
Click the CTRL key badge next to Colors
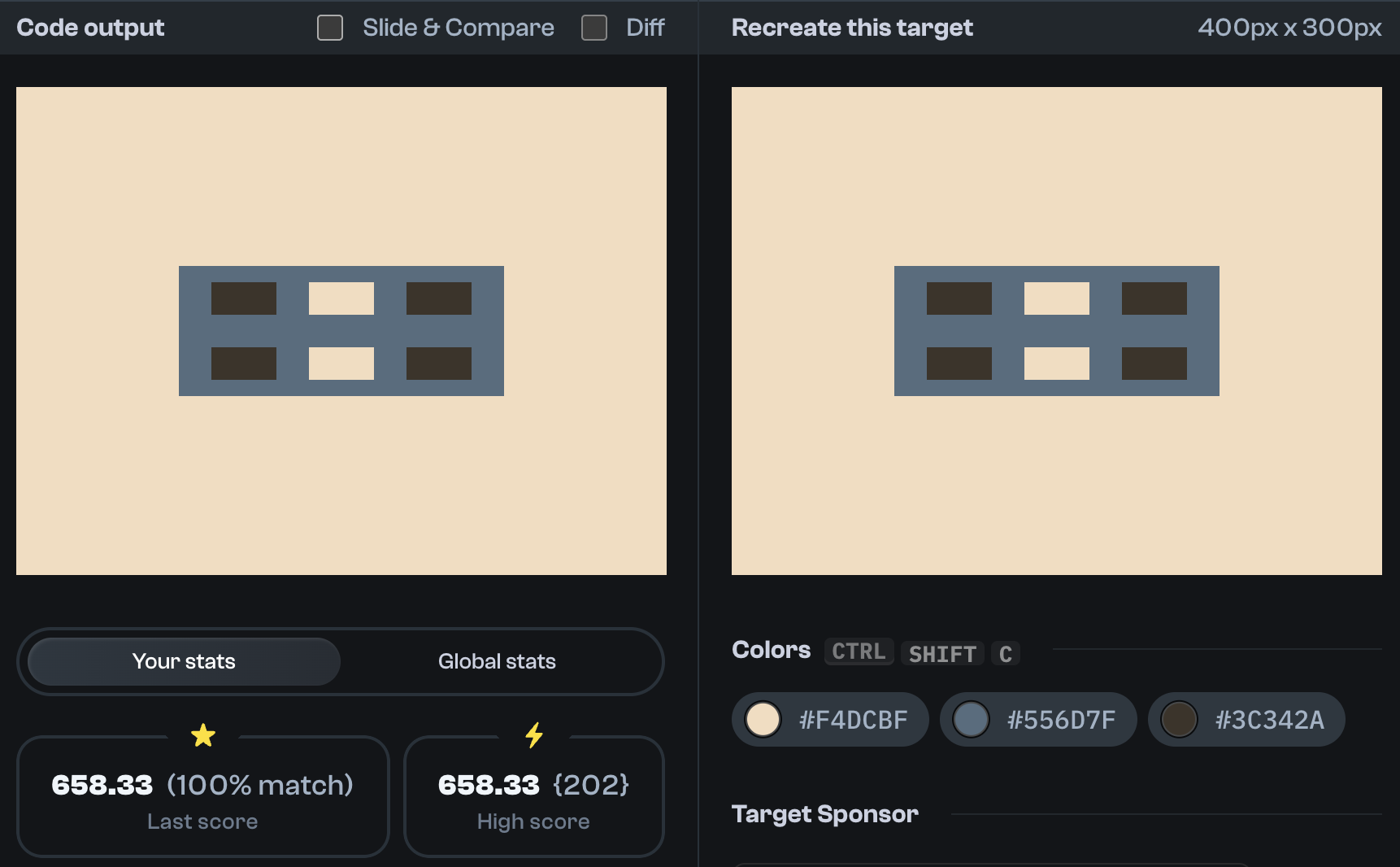pos(859,651)
